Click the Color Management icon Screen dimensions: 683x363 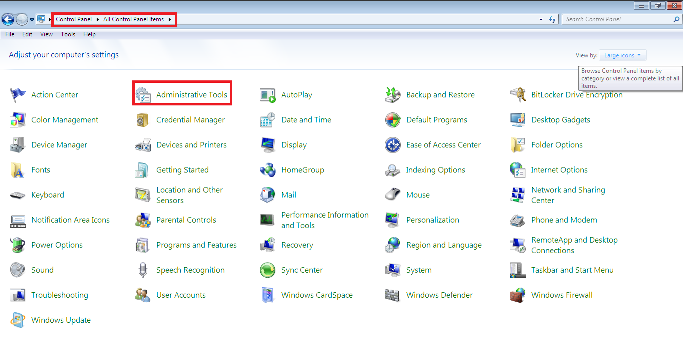pos(17,120)
